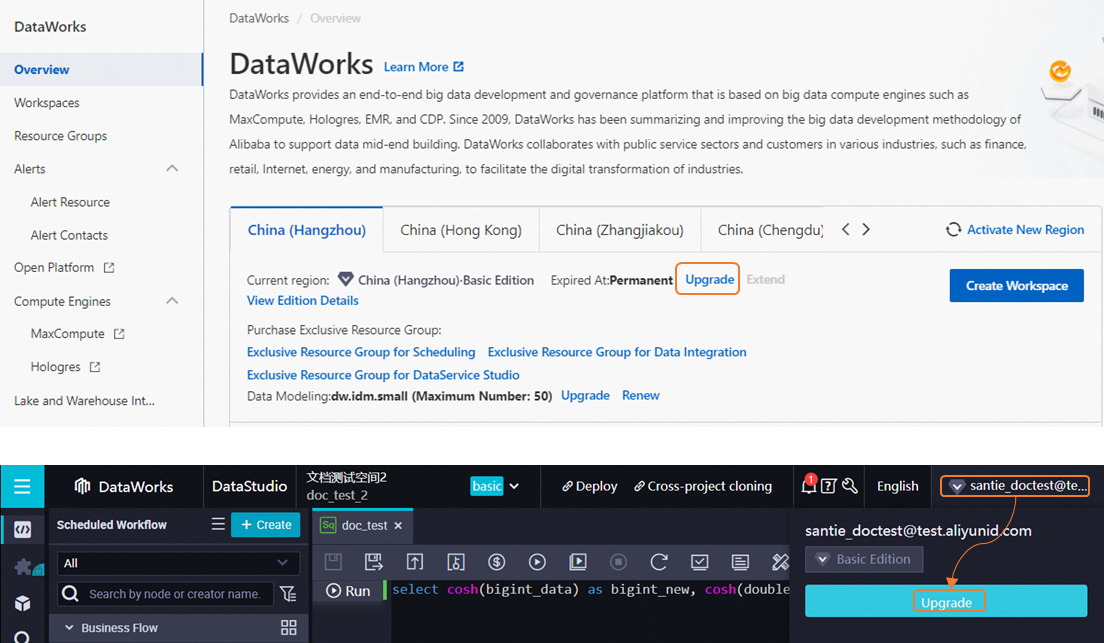The image size is (1104, 643).
Task: Open the All filter combo box
Action: tap(178, 563)
